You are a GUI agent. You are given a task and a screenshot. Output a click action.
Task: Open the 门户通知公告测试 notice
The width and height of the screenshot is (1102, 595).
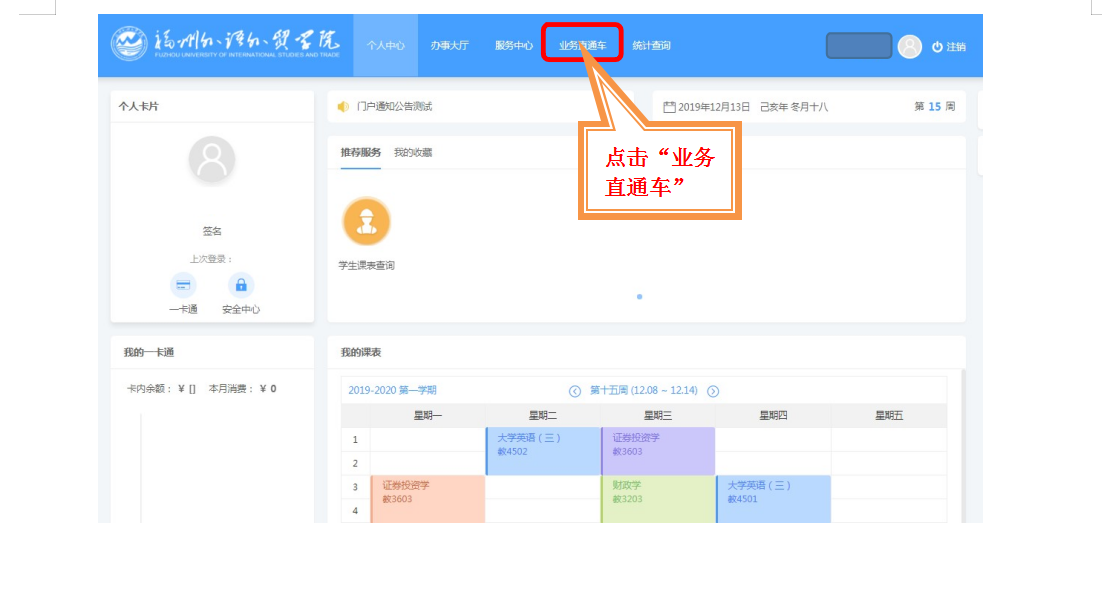(394, 107)
